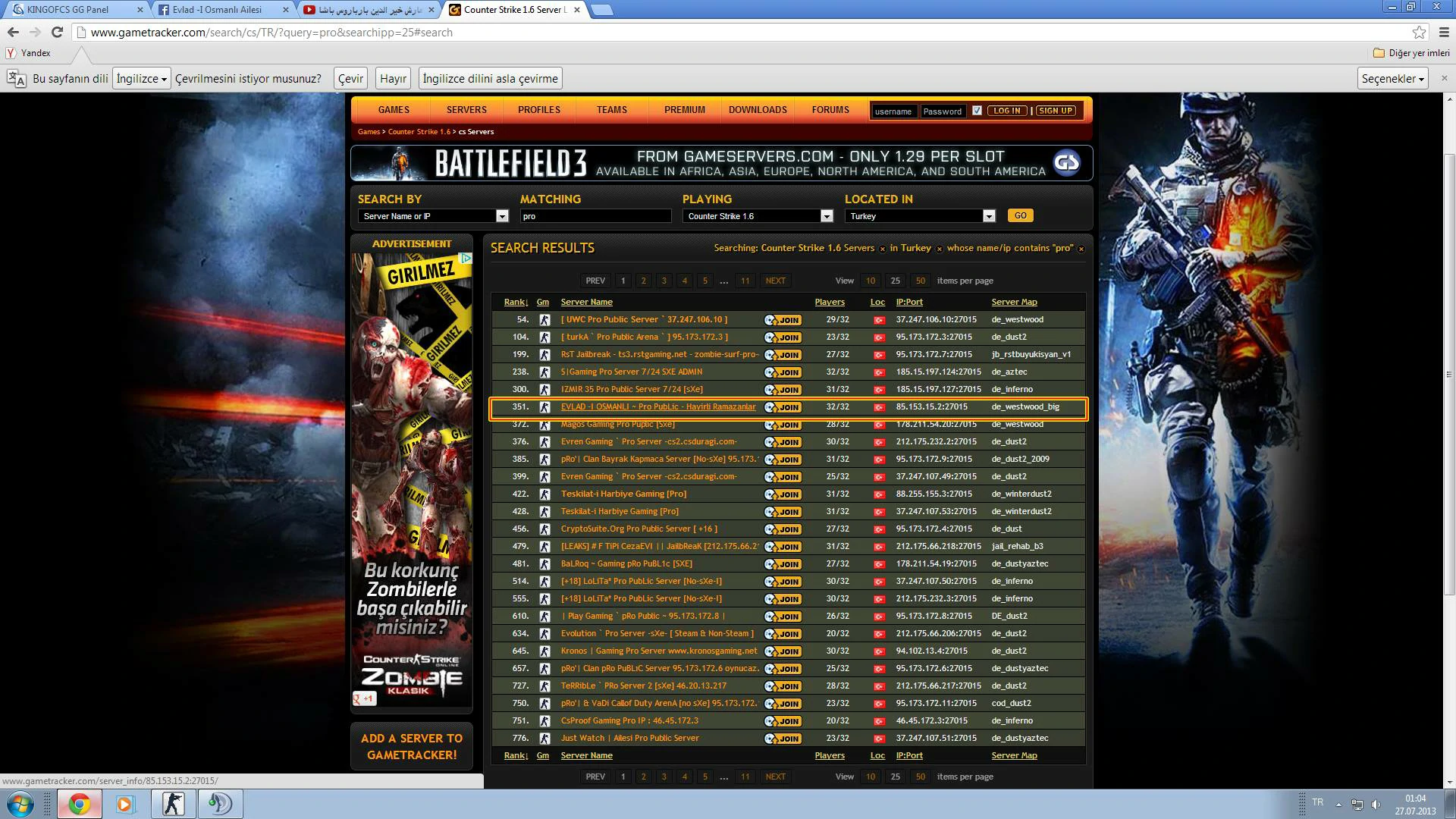
Task: Click CS game icon in turkA Pro Public Arena row
Action: (544, 337)
